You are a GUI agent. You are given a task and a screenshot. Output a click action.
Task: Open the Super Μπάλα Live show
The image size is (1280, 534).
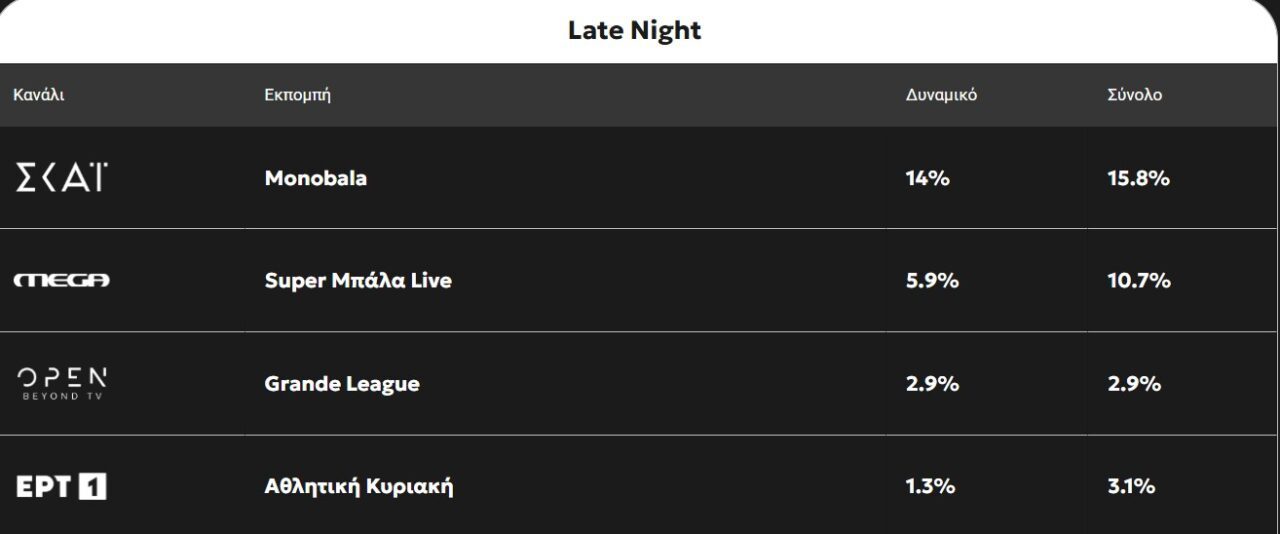point(357,281)
